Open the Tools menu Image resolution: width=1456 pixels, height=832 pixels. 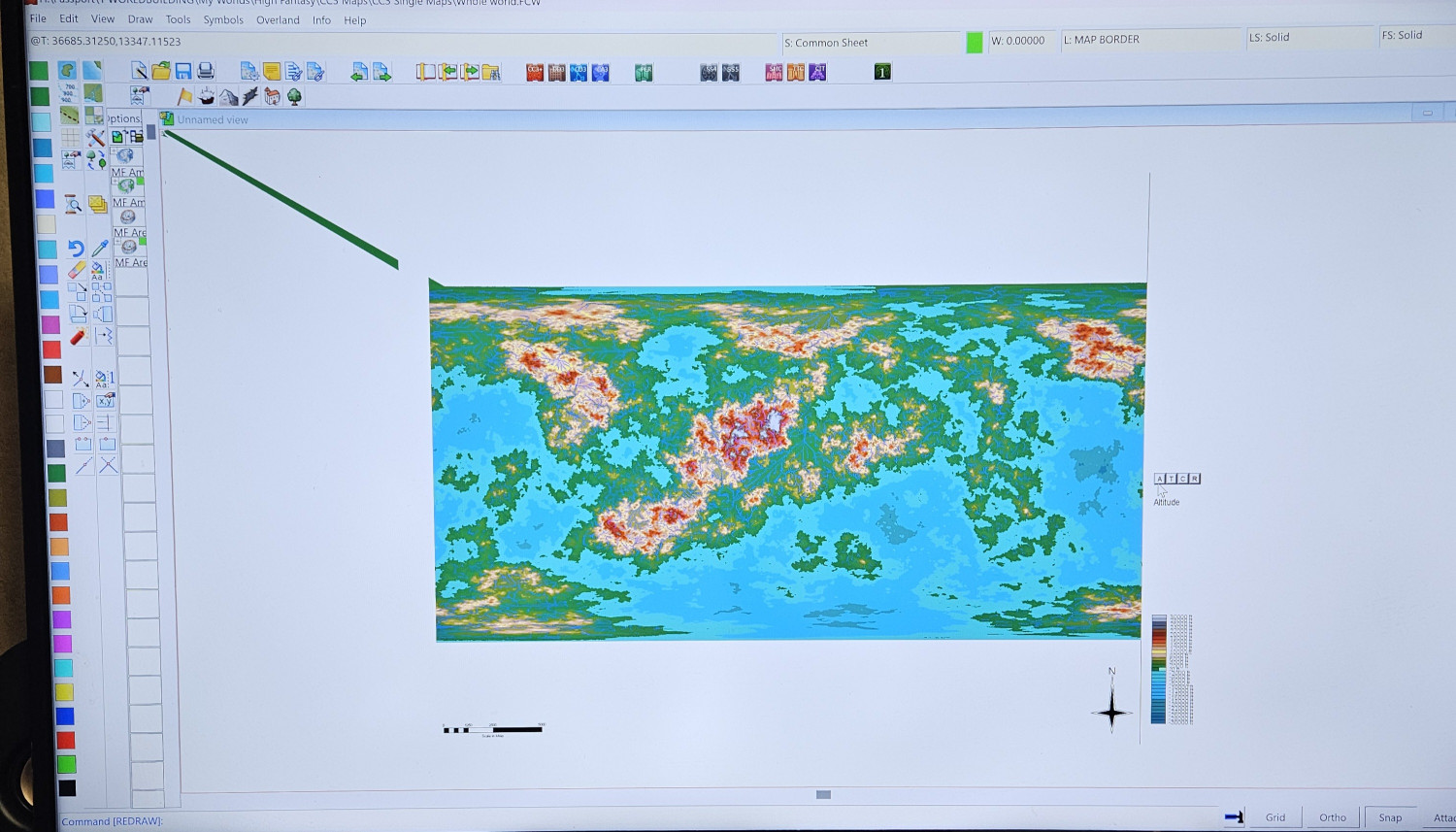tap(178, 19)
